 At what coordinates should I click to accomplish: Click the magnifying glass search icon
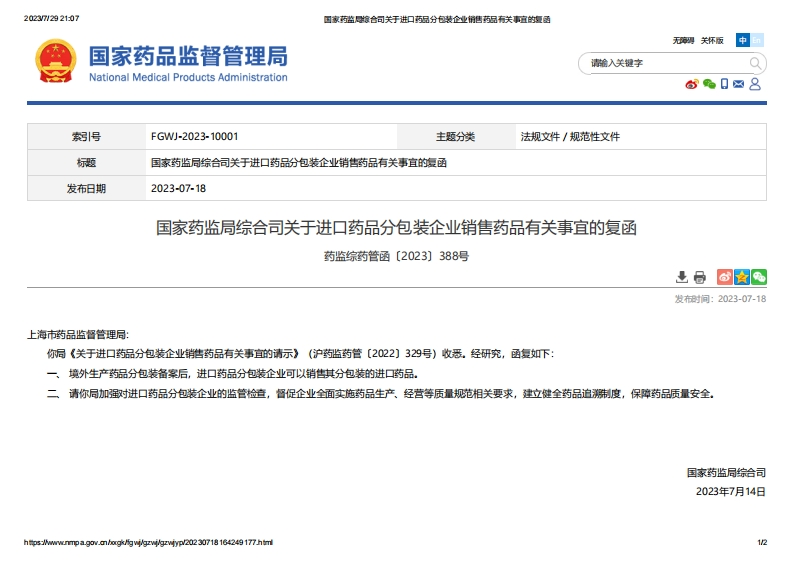(x=756, y=63)
